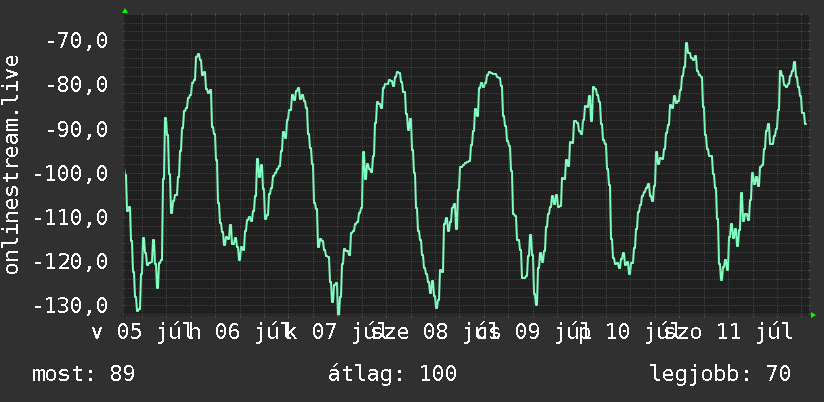
Task: Click the 'most: 89' current value
Action: point(84,374)
